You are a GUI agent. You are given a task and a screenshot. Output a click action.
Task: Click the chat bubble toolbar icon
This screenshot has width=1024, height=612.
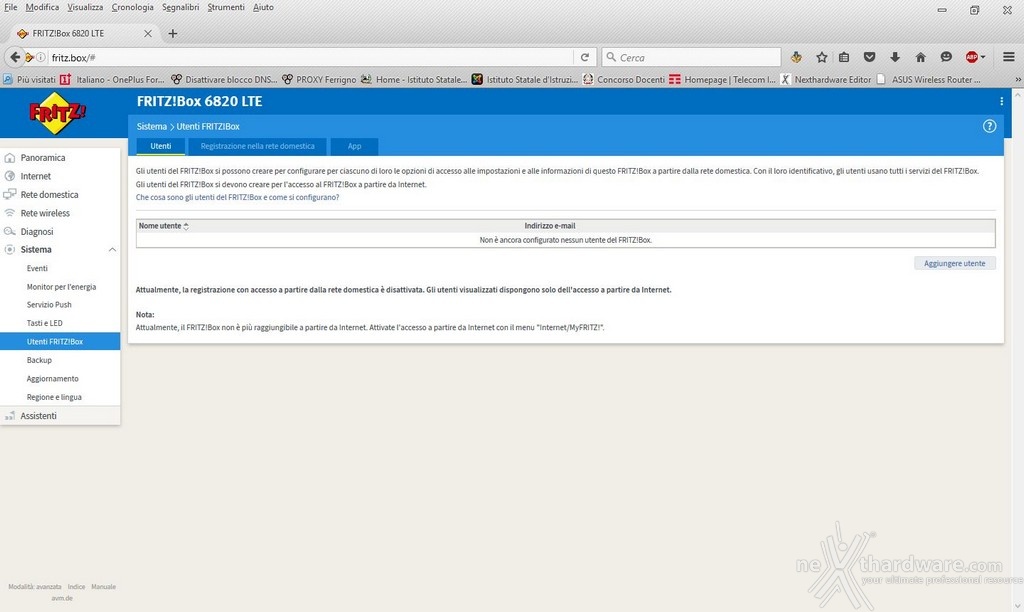pos(946,57)
